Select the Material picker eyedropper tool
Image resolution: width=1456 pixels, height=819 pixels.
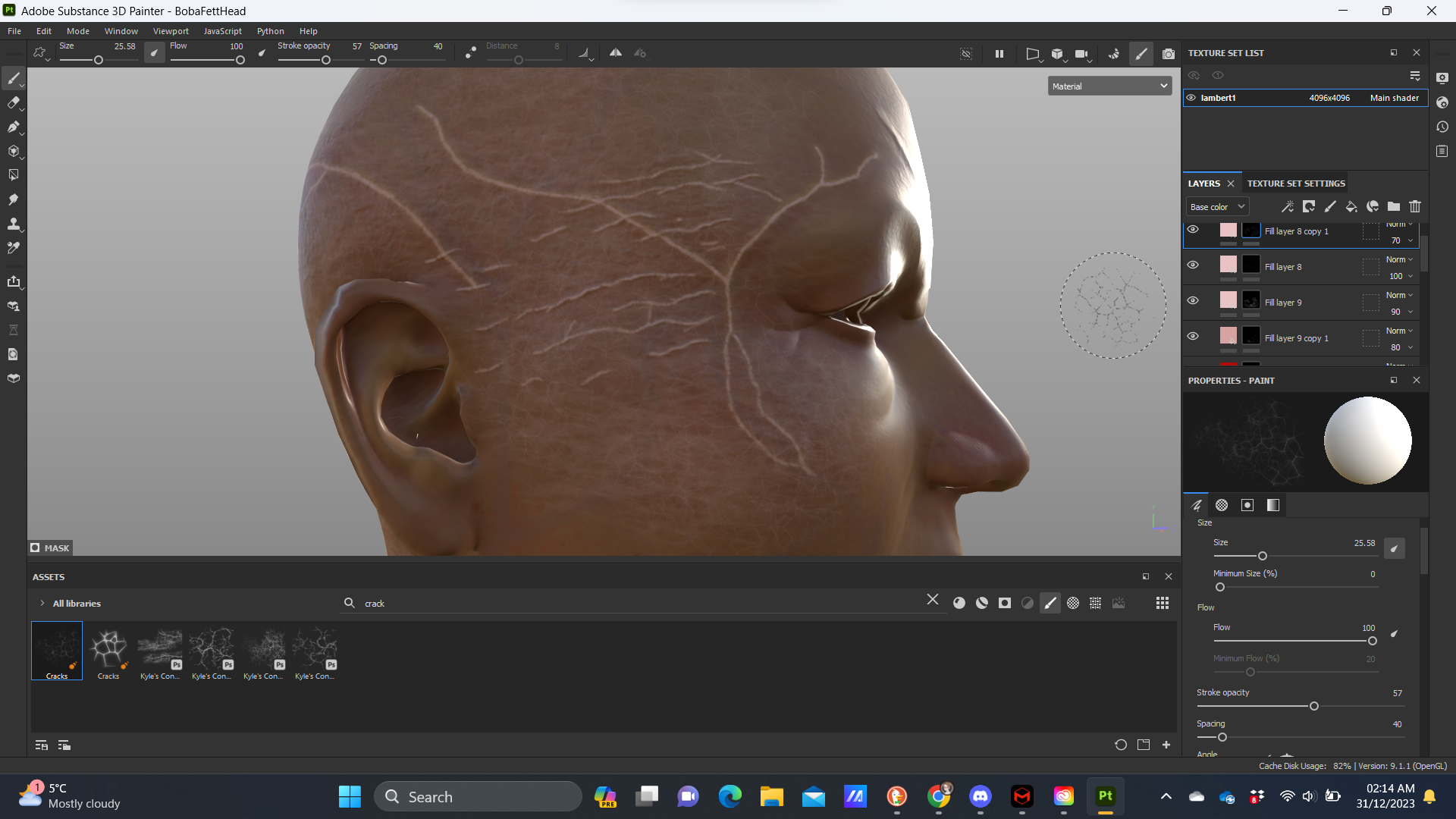(14, 248)
